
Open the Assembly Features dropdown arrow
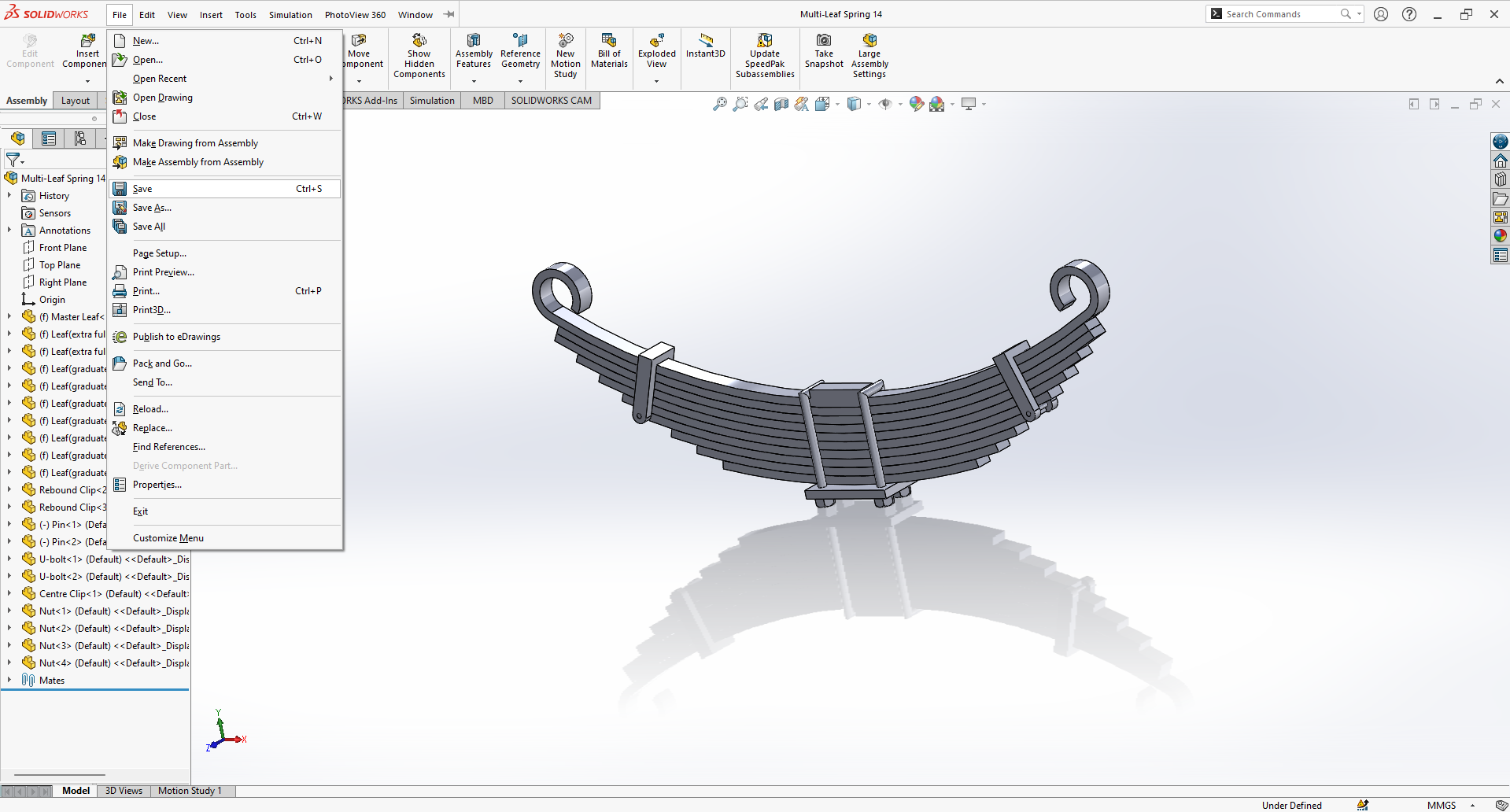coord(474,82)
